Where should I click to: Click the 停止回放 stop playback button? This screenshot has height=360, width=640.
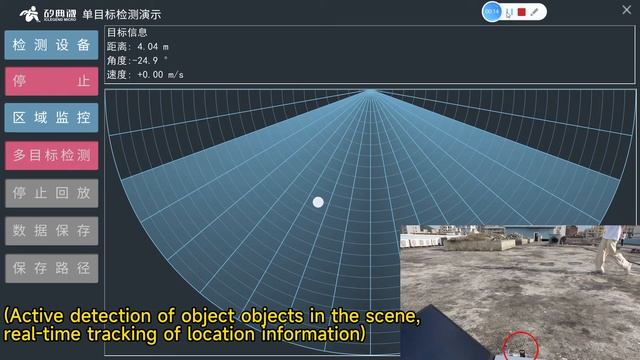[x=51, y=193]
